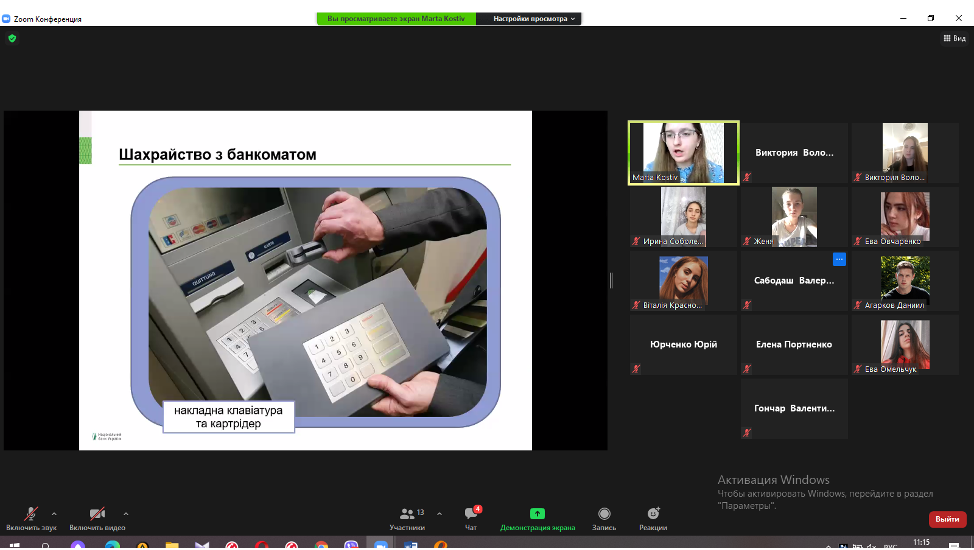
Task: Click Елена Портненко participant tile
Action: (794, 345)
